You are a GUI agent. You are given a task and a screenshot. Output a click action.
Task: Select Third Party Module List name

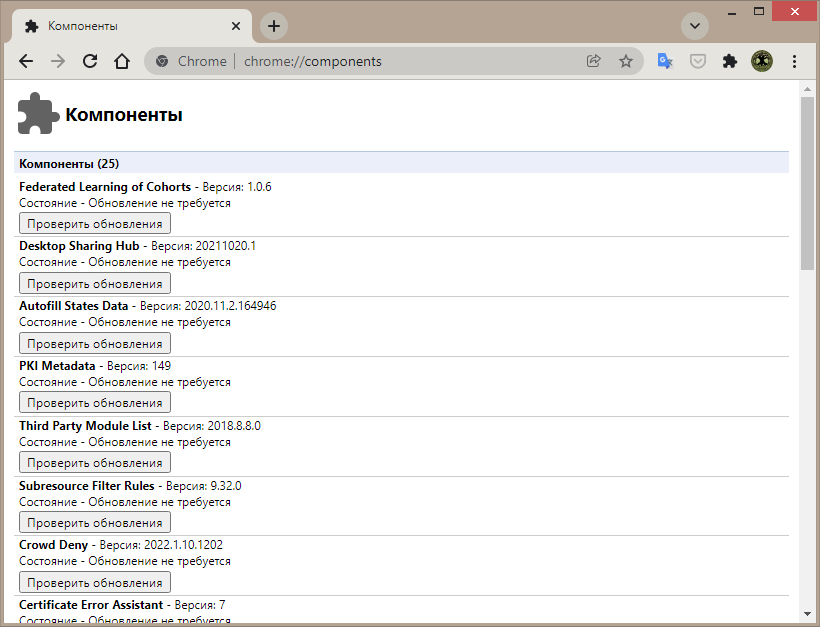pyautogui.click(x=85, y=426)
